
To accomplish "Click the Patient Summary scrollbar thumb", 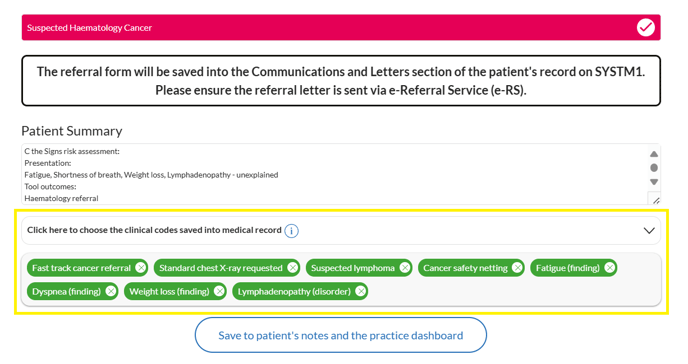I will pos(654,168).
